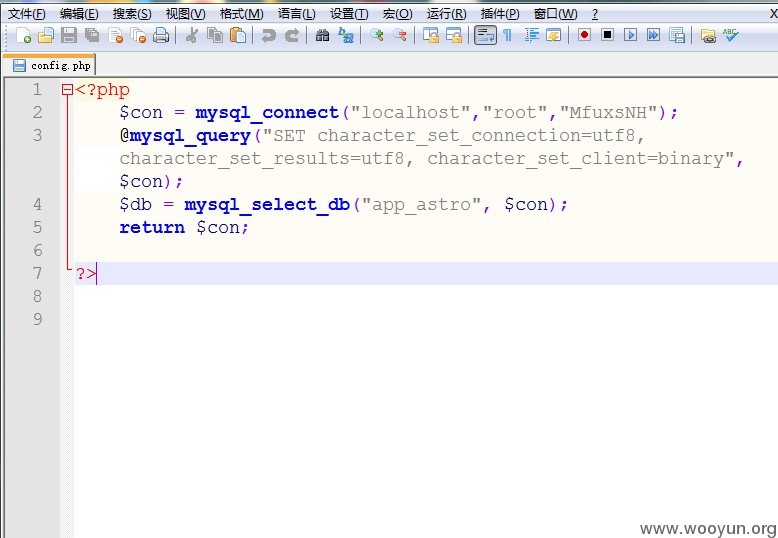Paste from clipboard using the toolbar icon

(x=238, y=35)
